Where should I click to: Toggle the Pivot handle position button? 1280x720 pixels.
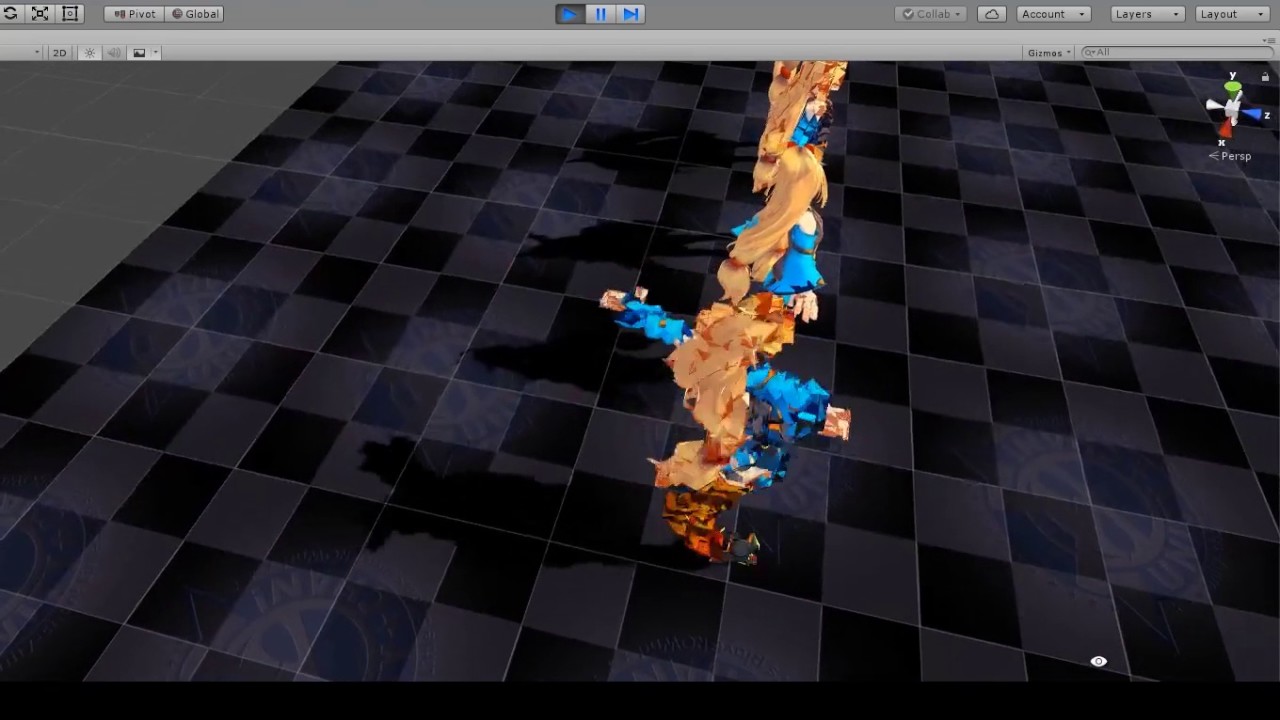click(134, 14)
